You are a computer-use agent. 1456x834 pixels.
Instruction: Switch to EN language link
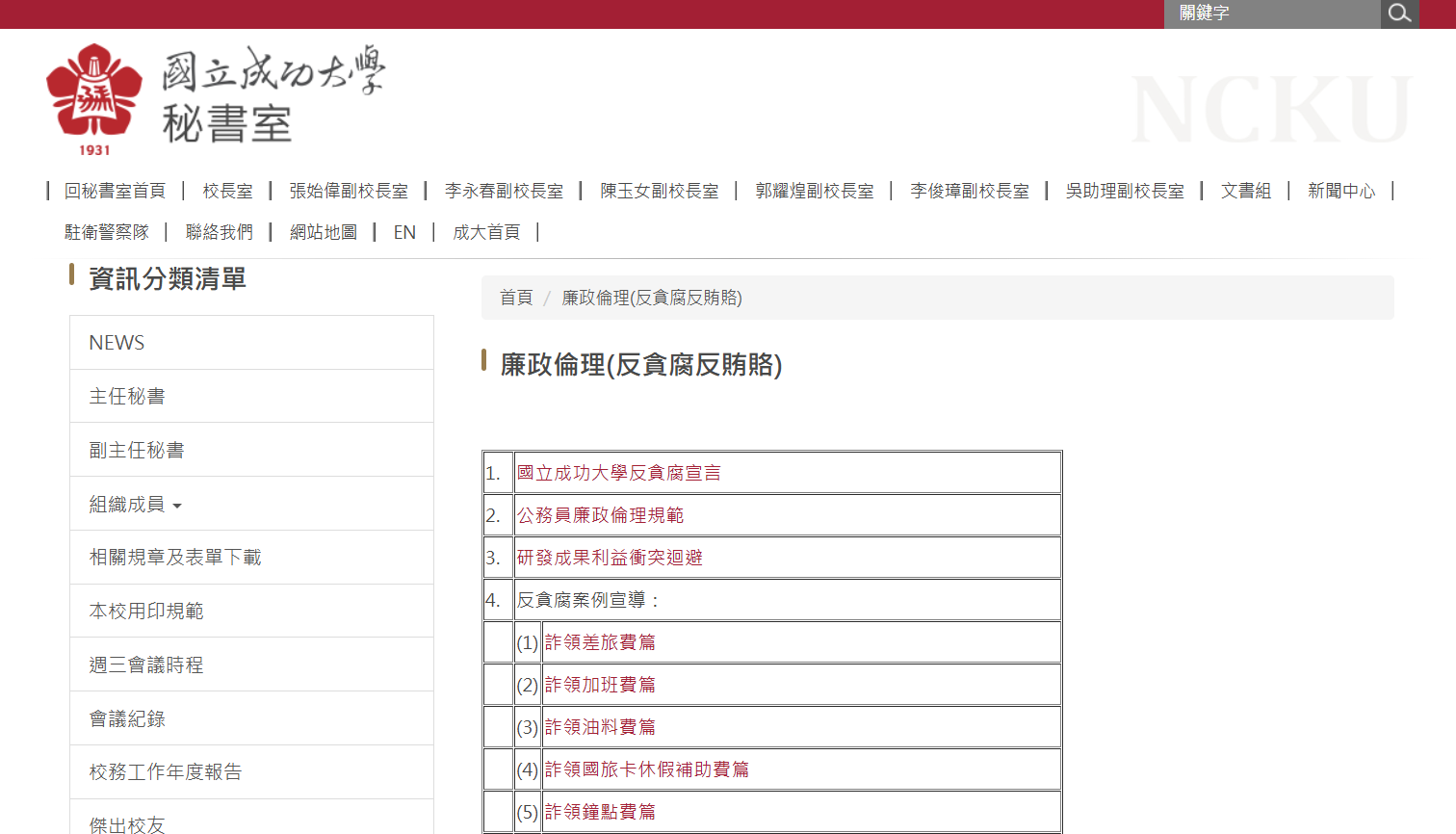(404, 232)
